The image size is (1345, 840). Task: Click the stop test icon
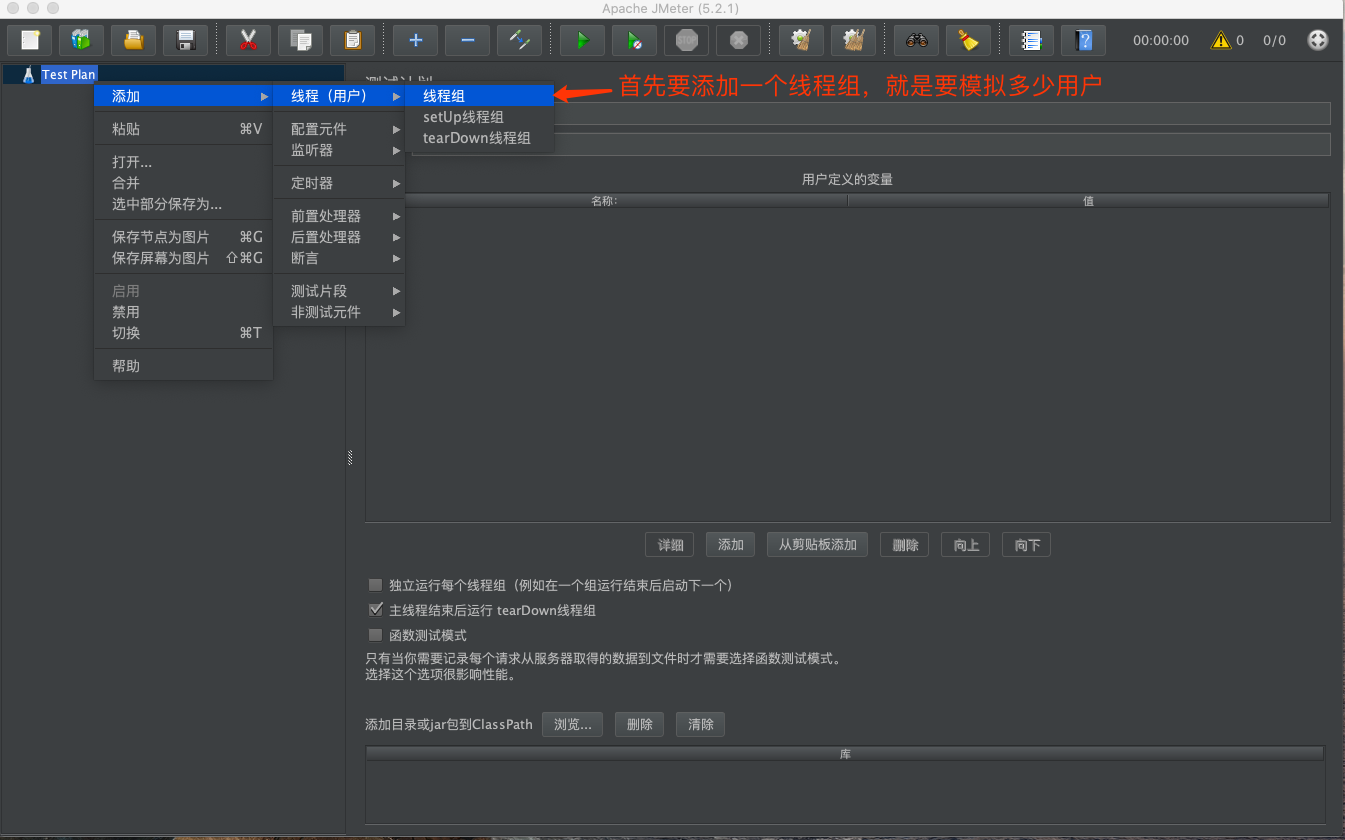coord(686,41)
